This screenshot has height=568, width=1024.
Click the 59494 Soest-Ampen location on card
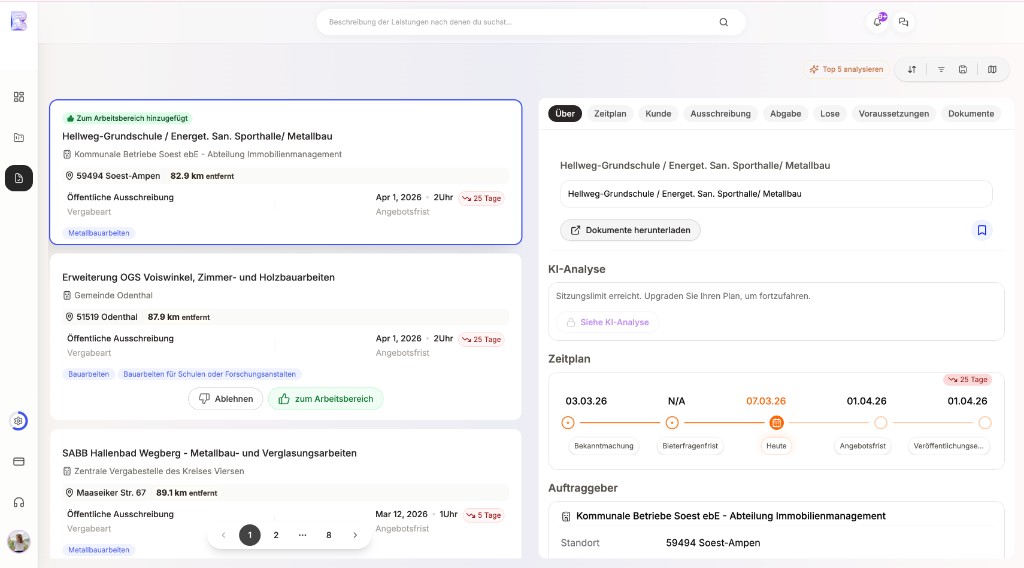coord(118,176)
